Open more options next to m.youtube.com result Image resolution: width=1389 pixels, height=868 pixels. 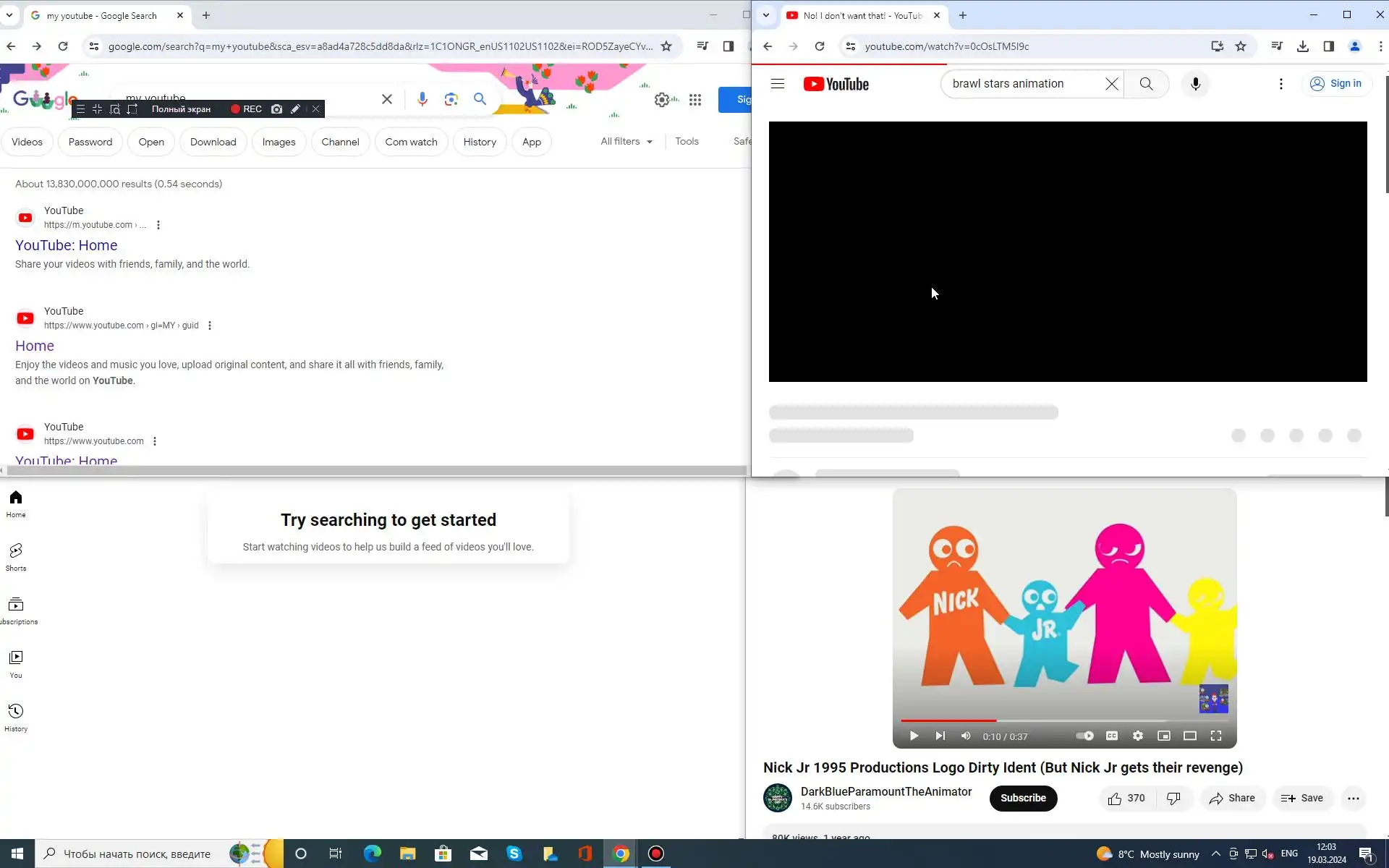[158, 225]
